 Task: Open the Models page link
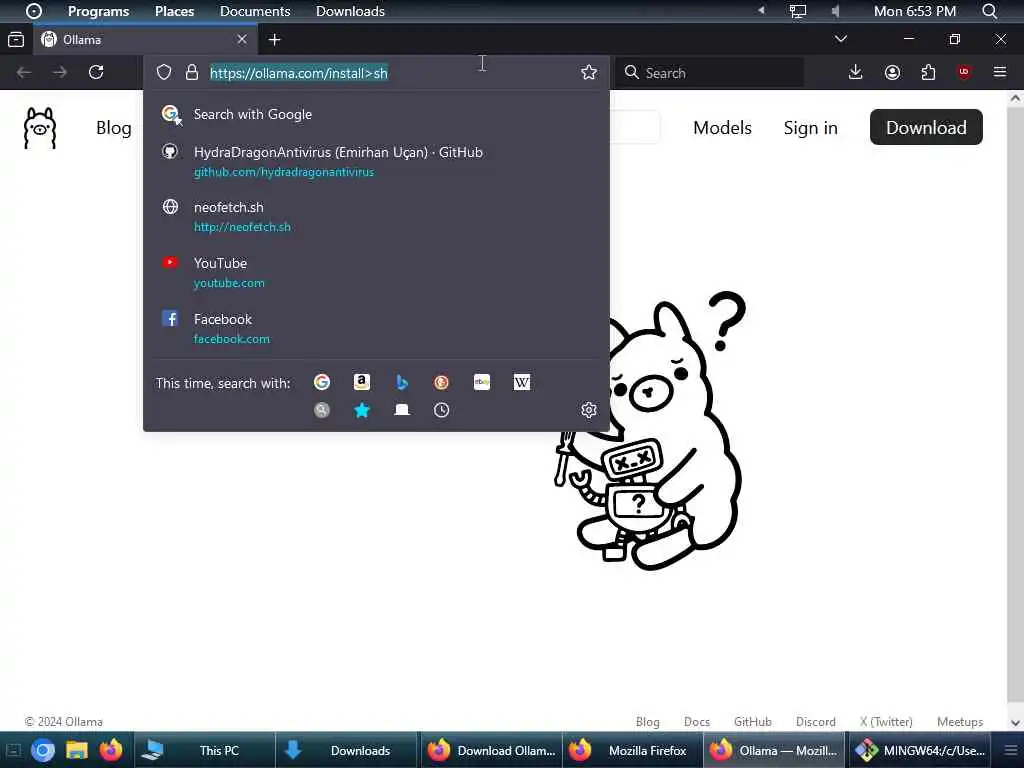pyautogui.click(x=722, y=128)
